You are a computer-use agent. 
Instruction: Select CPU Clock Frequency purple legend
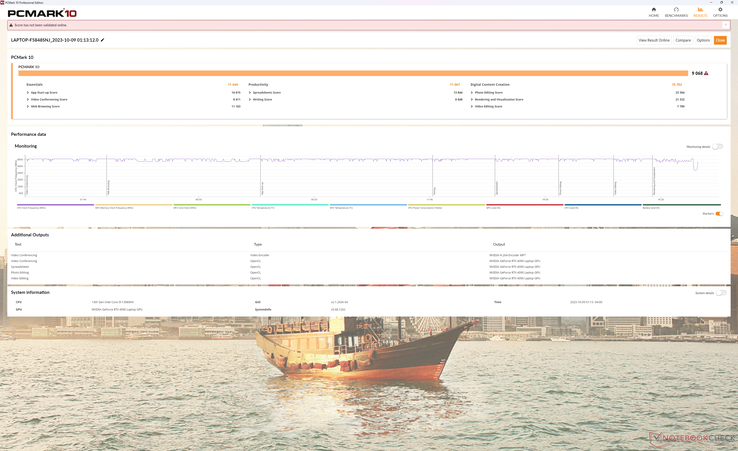[55, 206]
